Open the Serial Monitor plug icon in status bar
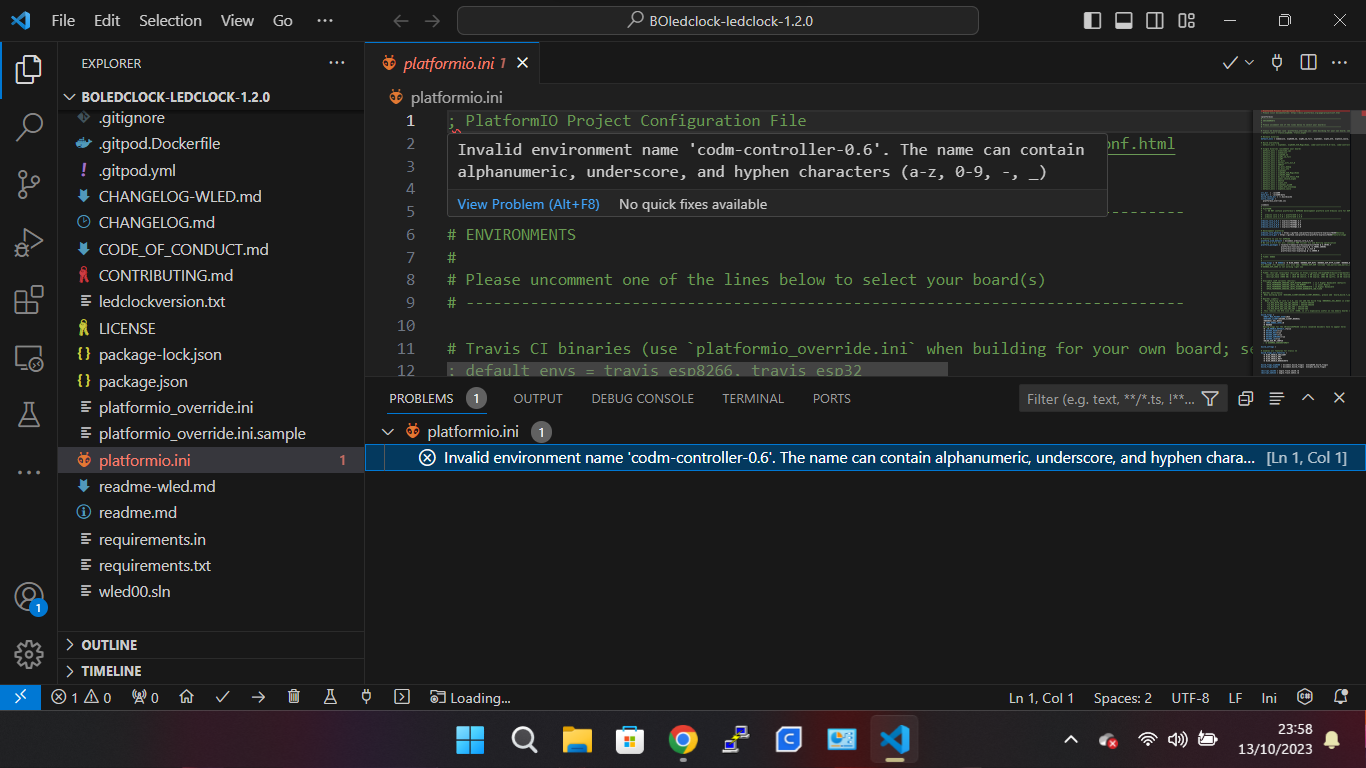 [x=366, y=697]
